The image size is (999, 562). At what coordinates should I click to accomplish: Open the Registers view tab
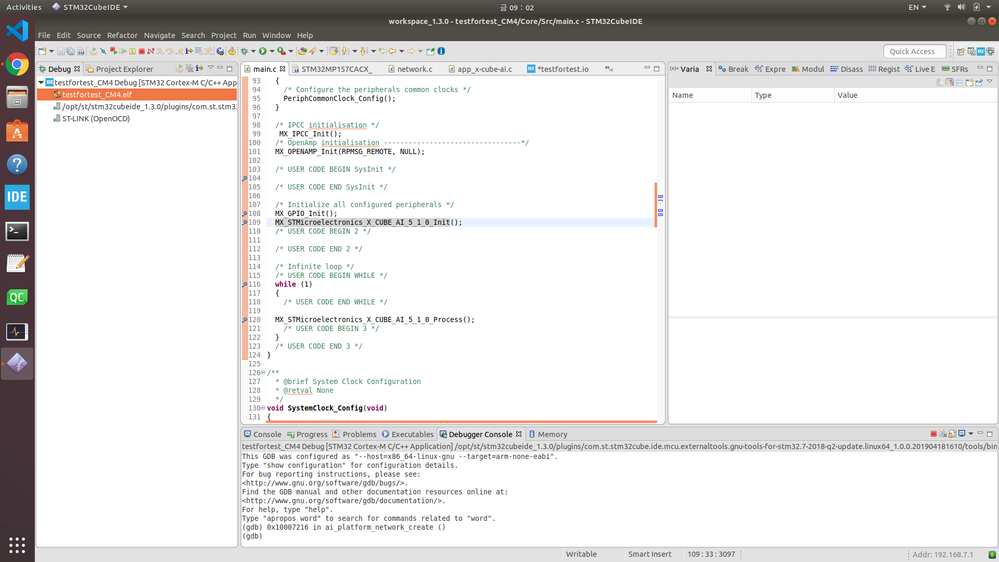(x=884, y=69)
